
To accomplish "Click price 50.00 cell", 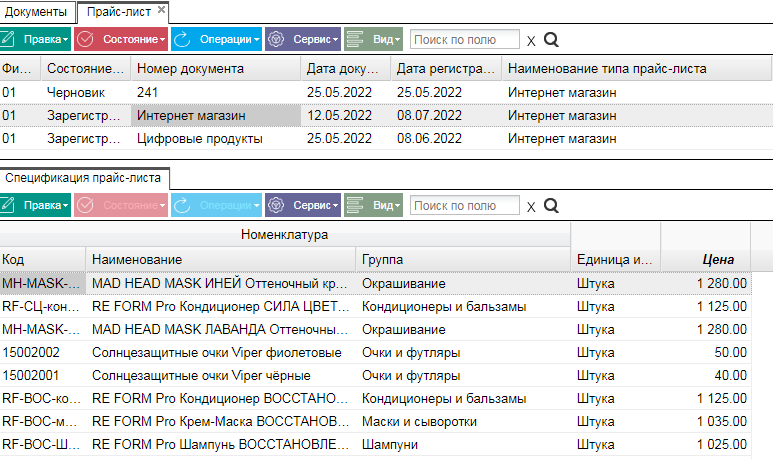I will 705,353.
